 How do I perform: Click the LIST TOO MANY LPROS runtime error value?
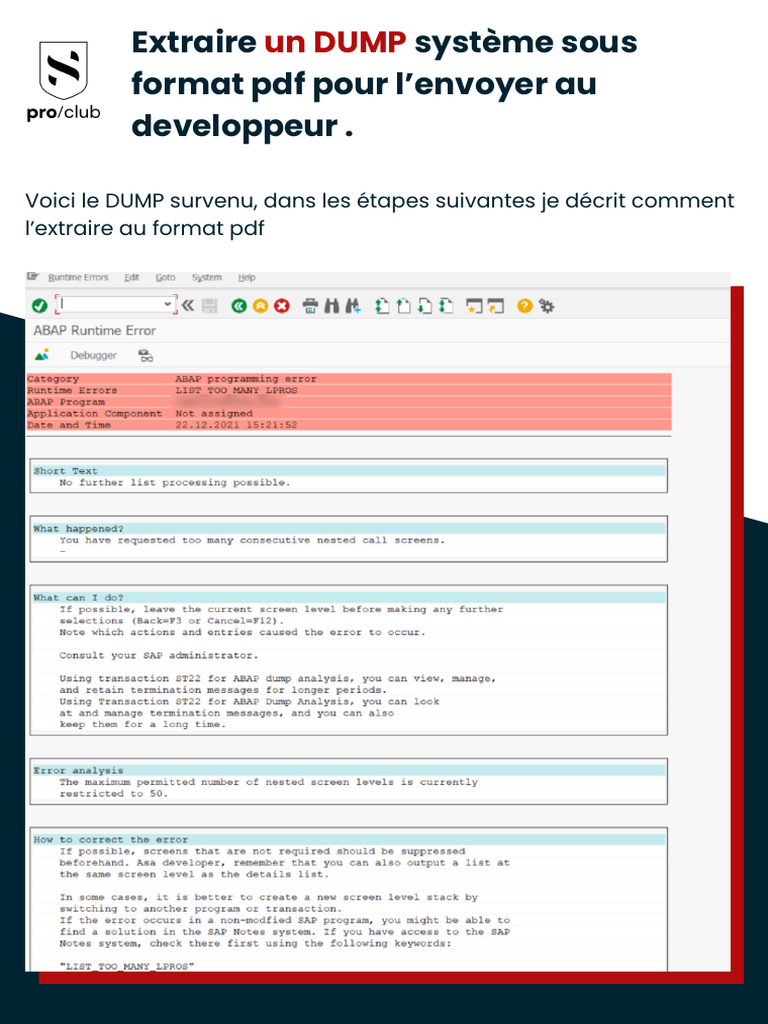(x=236, y=391)
